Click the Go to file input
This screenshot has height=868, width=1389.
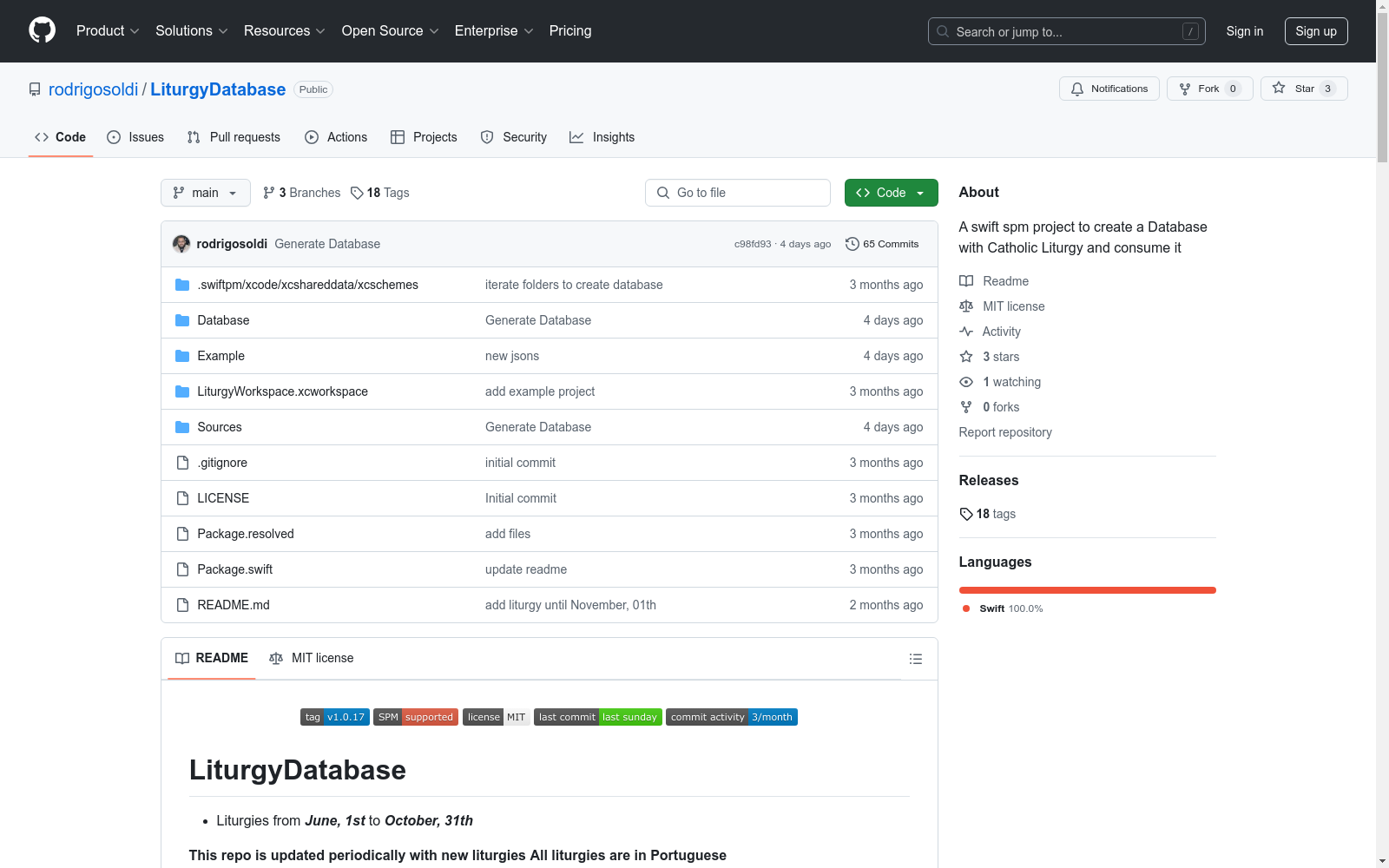coord(738,193)
